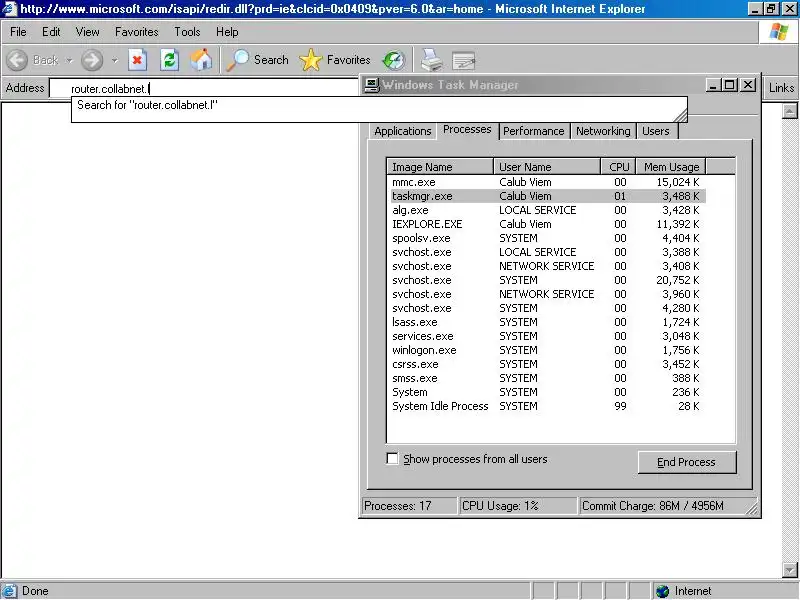Select the mmc.exe process row
Screen dimensions: 800x600
pos(548,182)
